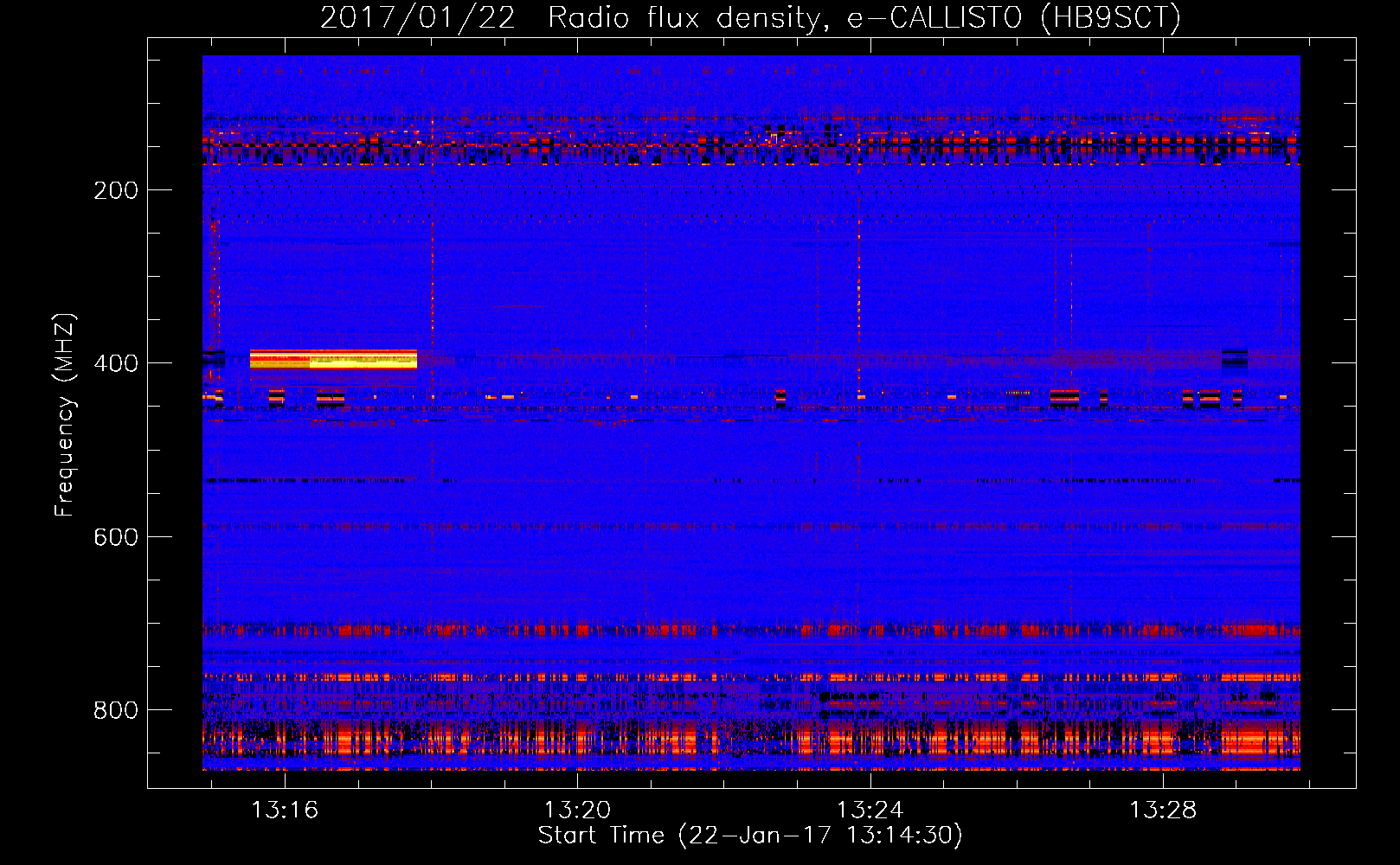Click the plot title 'Radio flux density, e-CALLISTO (HB9SCT)'
Image resolution: width=1400 pixels, height=865 pixels.
pyautogui.click(x=864, y=17)
